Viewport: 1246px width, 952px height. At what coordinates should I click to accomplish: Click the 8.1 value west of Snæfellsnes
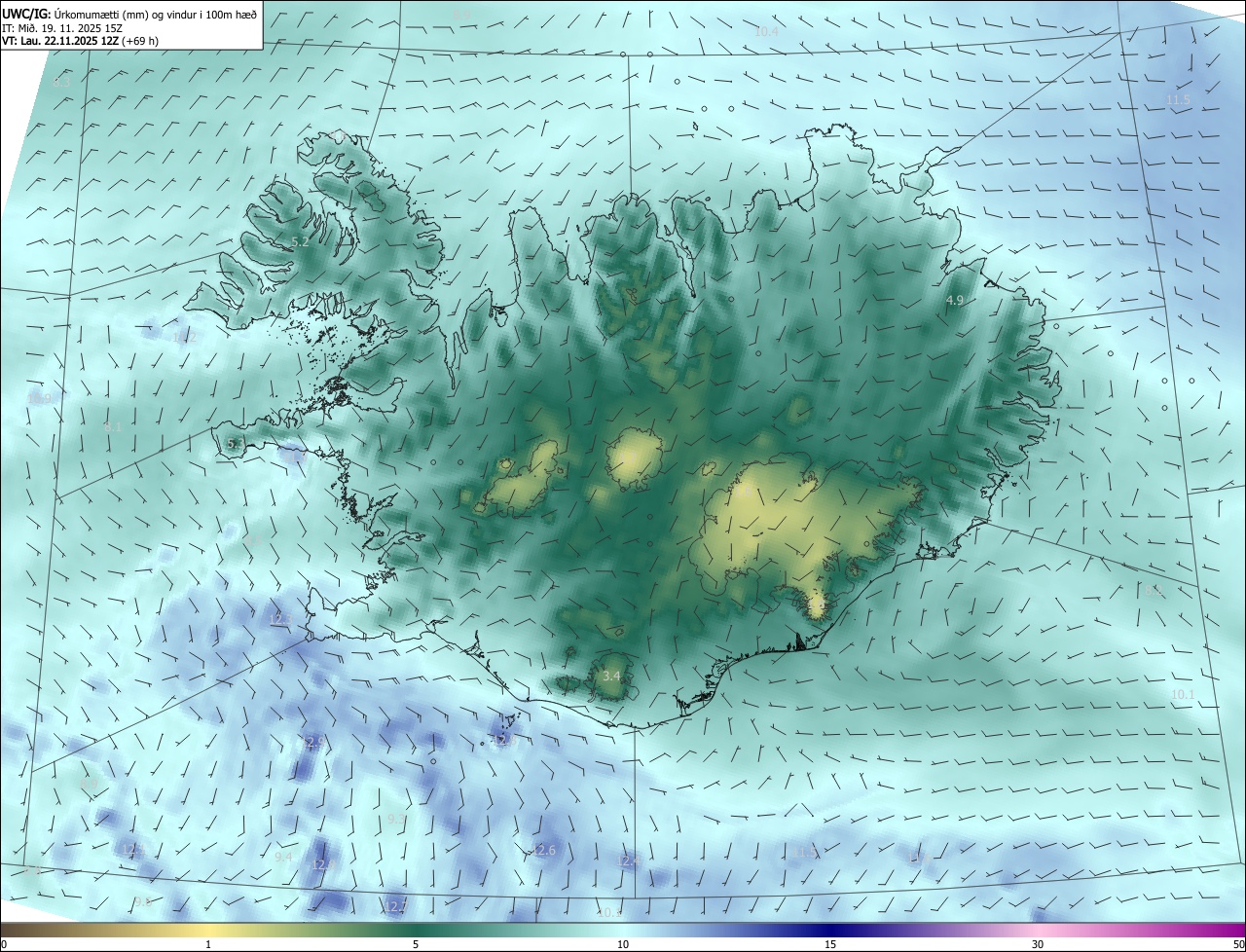click(x=113, y=427)
